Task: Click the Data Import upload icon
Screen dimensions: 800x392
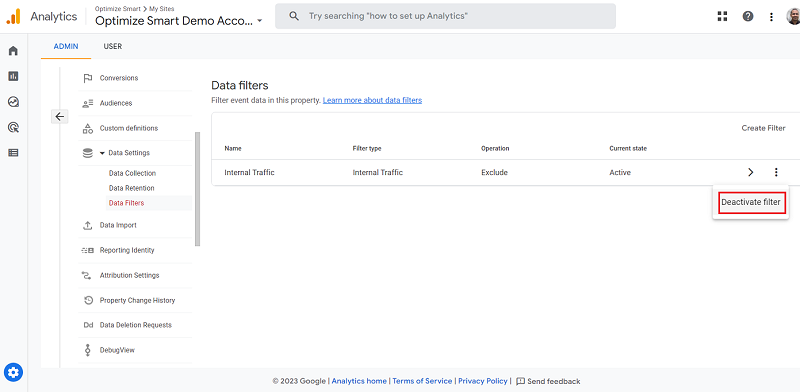Action: pos(88,225)
